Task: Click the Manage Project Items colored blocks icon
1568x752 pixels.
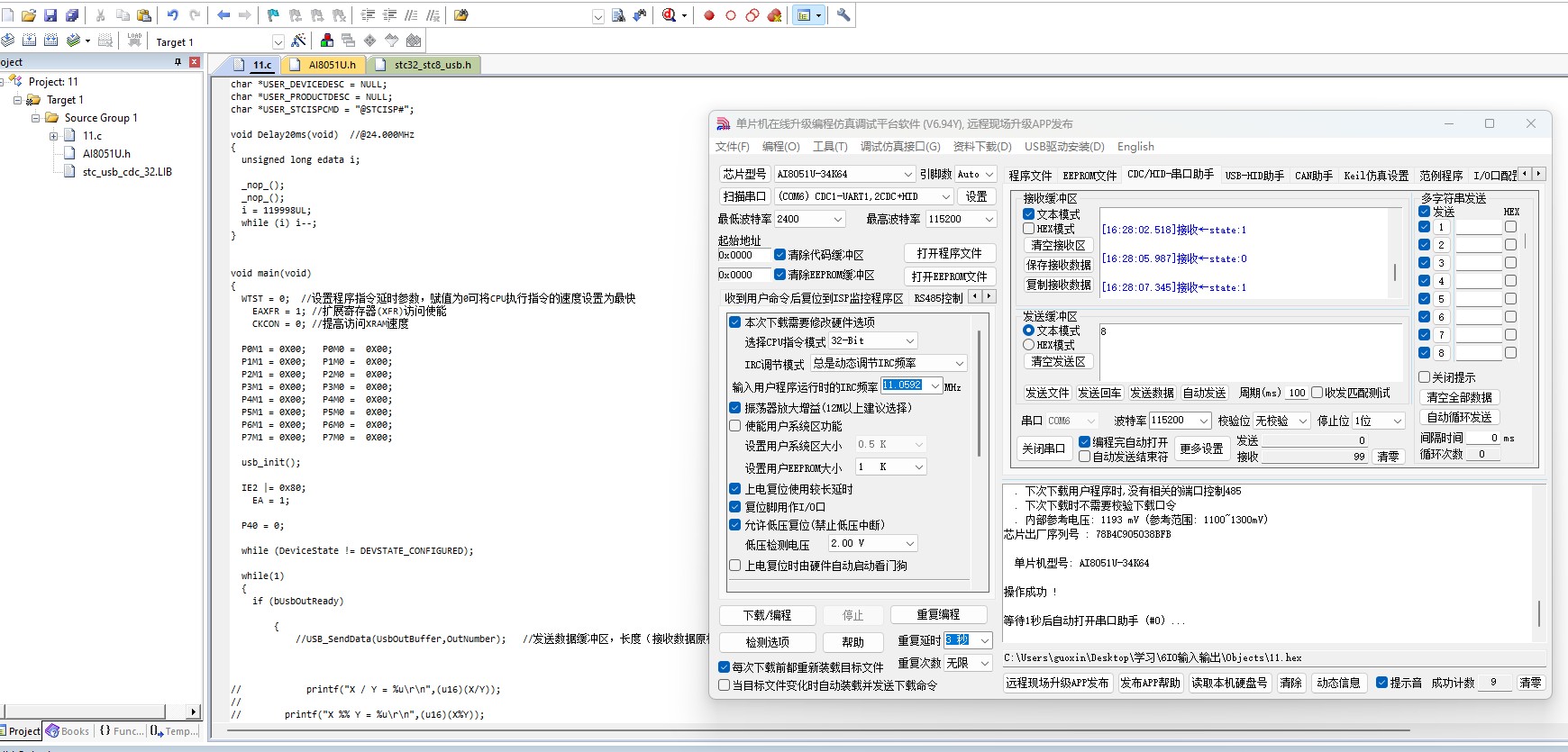Action: click(327, 41)
